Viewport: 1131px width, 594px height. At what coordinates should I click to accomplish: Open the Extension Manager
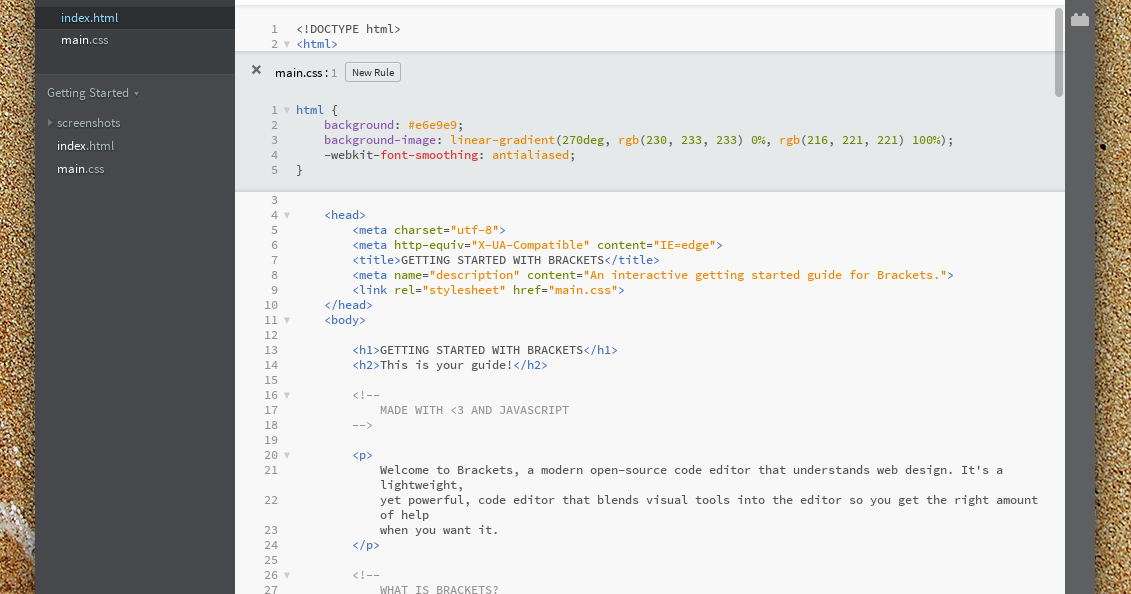click(x=1079, y=18)
